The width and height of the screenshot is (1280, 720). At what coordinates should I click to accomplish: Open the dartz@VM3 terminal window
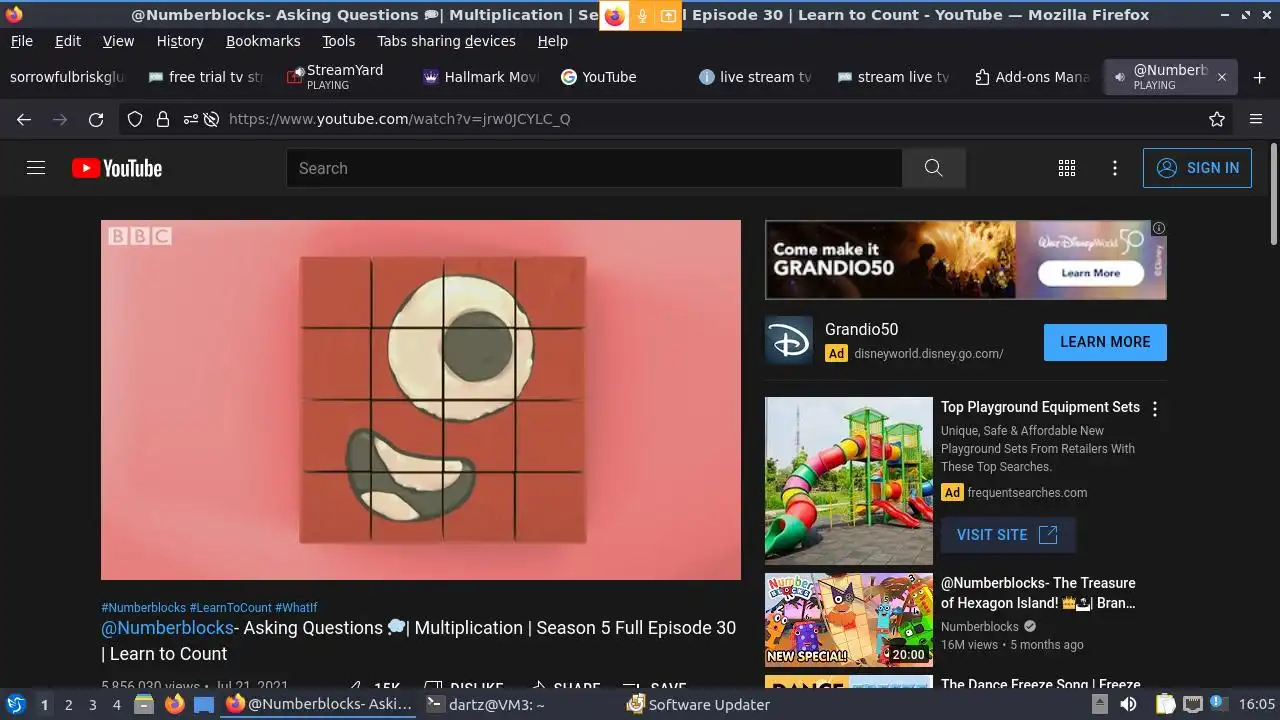485,705
